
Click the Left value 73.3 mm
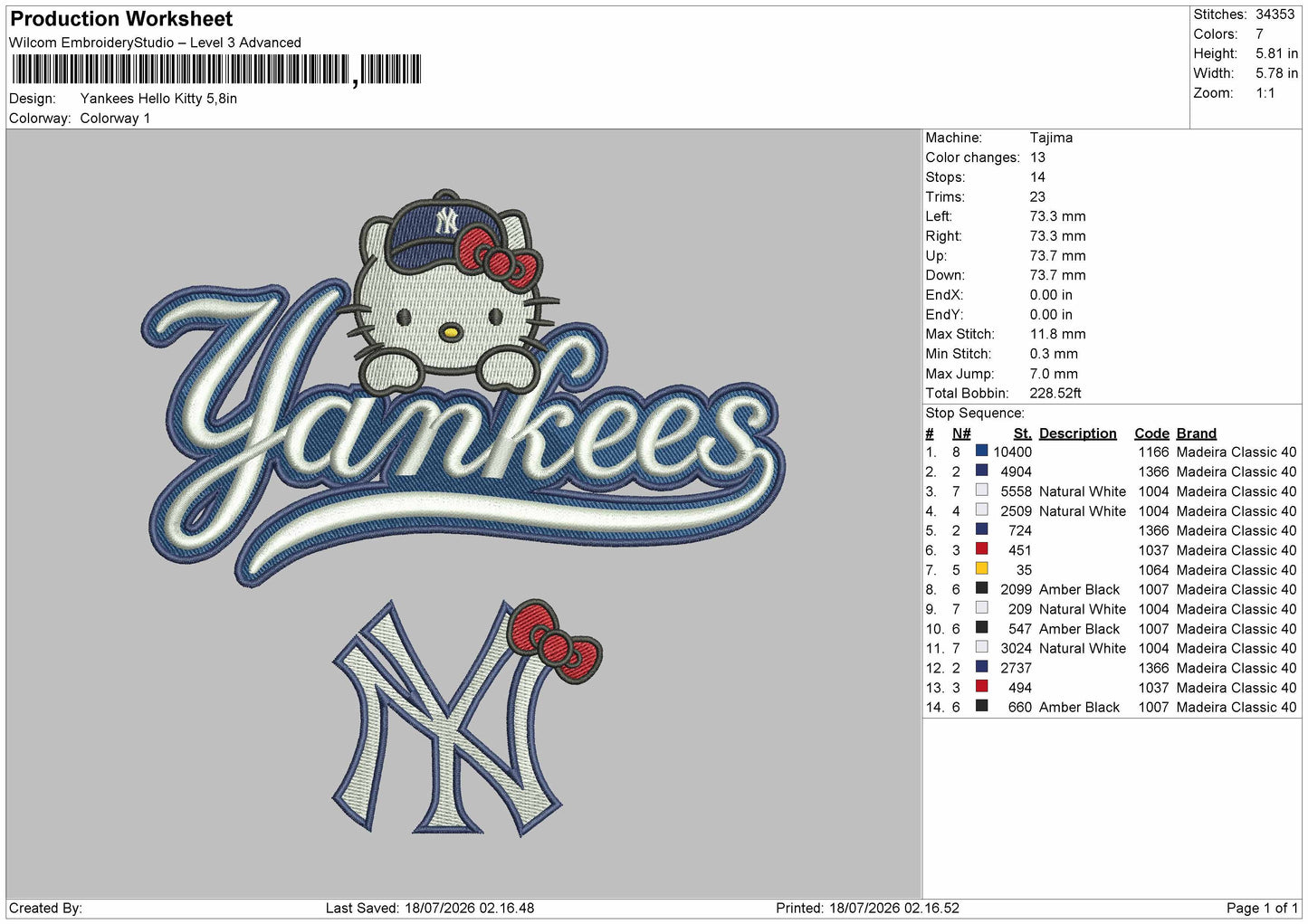click(x=1057, y=216)
